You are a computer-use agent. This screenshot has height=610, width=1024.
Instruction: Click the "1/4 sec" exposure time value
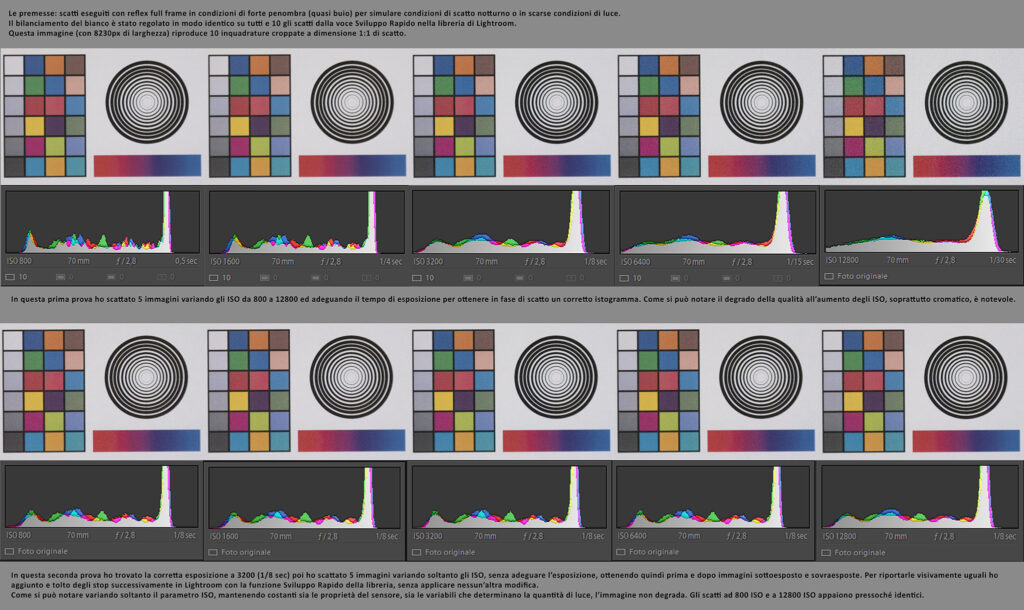[x=391, y=261]
